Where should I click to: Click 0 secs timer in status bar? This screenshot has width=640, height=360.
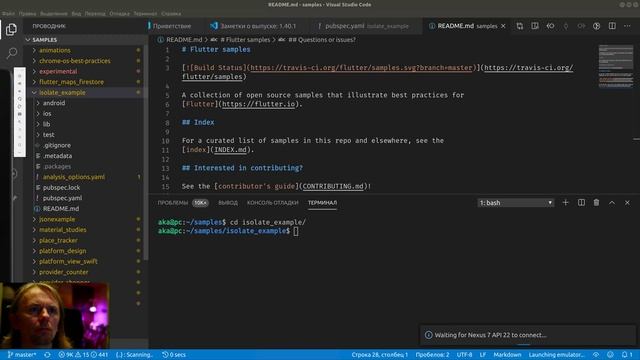[174, 355]
